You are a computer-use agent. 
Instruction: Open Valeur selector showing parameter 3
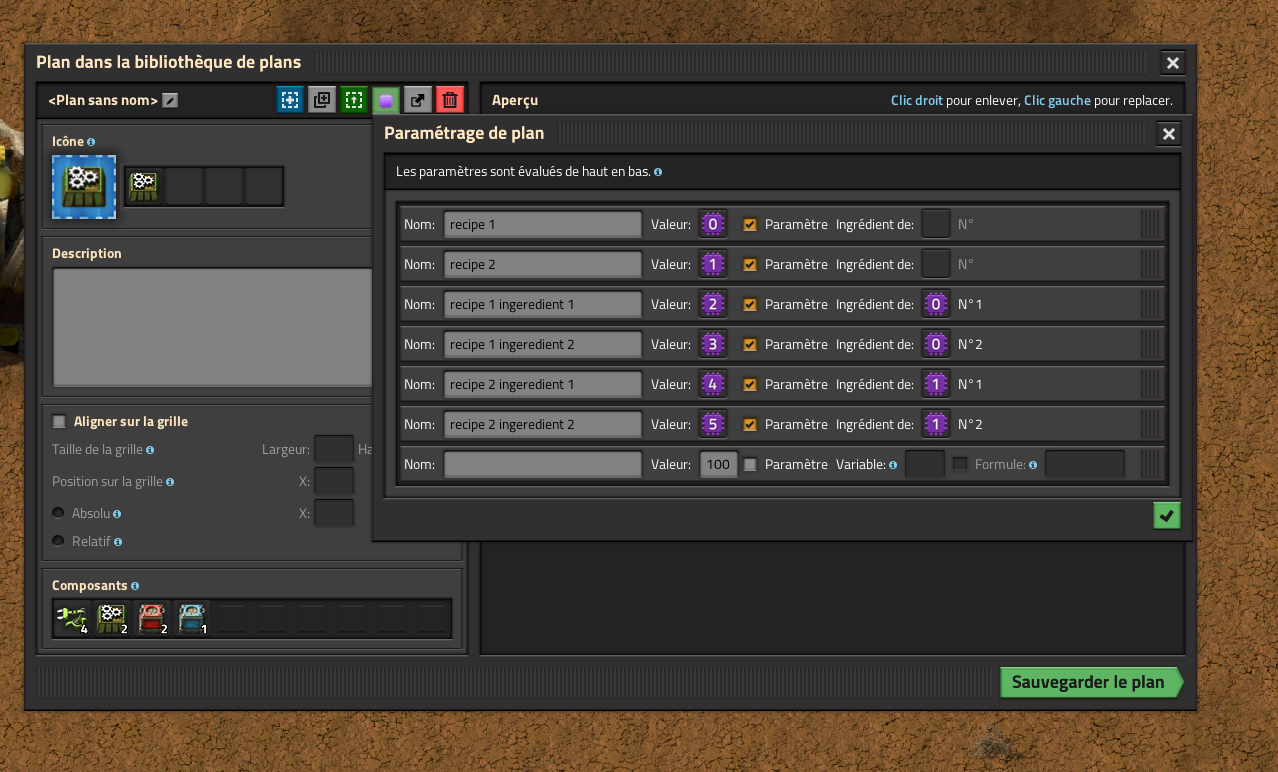(x=712, y=344)
